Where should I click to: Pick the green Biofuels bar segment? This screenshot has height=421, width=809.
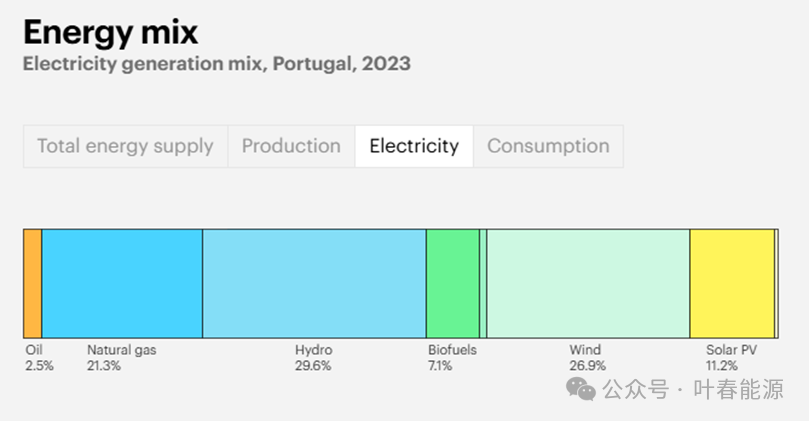pyautogui.click(x=452, y=284)
